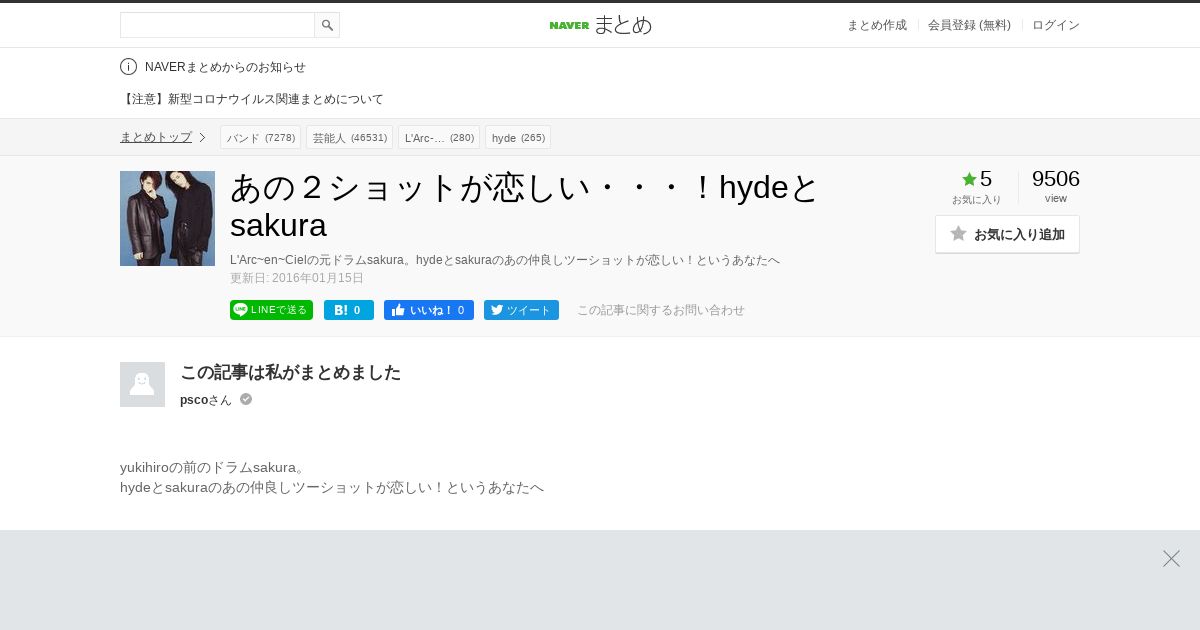Click the verified check badge beside psco

pos(246,399)
